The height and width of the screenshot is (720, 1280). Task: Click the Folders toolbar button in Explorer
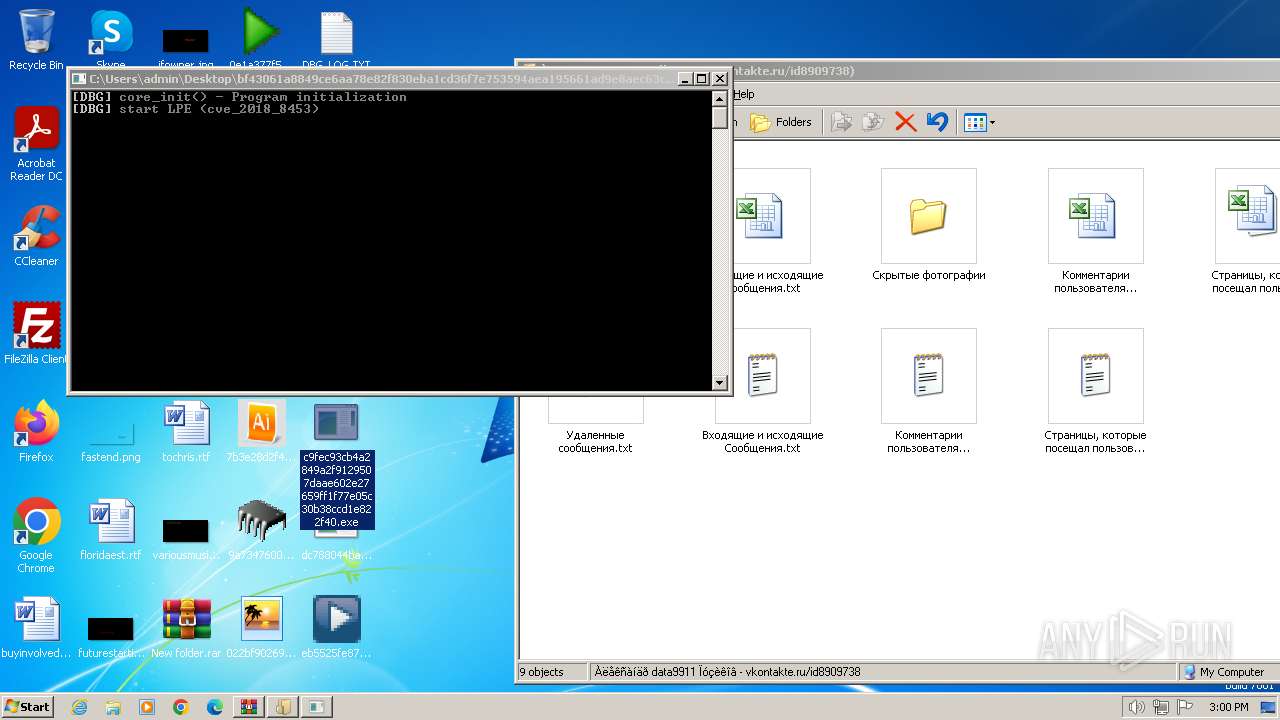782,122
